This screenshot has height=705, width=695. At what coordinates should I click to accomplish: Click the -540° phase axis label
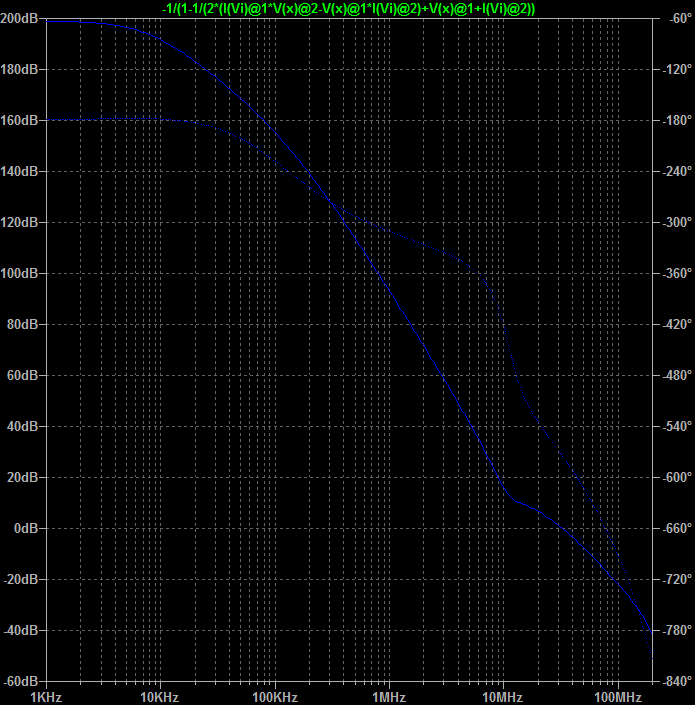pyautogui.click(x=677, y=426)
